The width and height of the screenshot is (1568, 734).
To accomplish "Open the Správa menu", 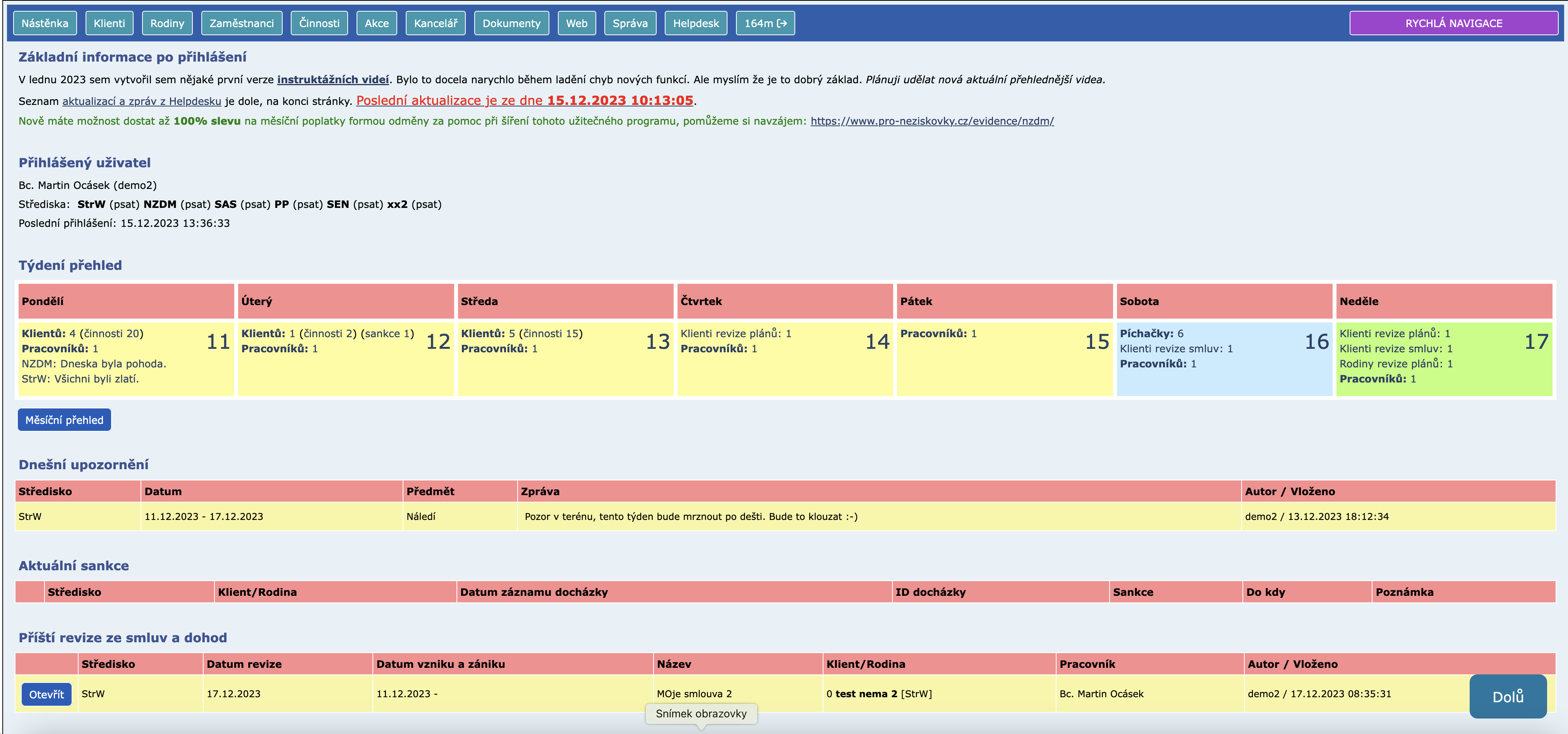I will pyautogui.click(x=630, y=23).
